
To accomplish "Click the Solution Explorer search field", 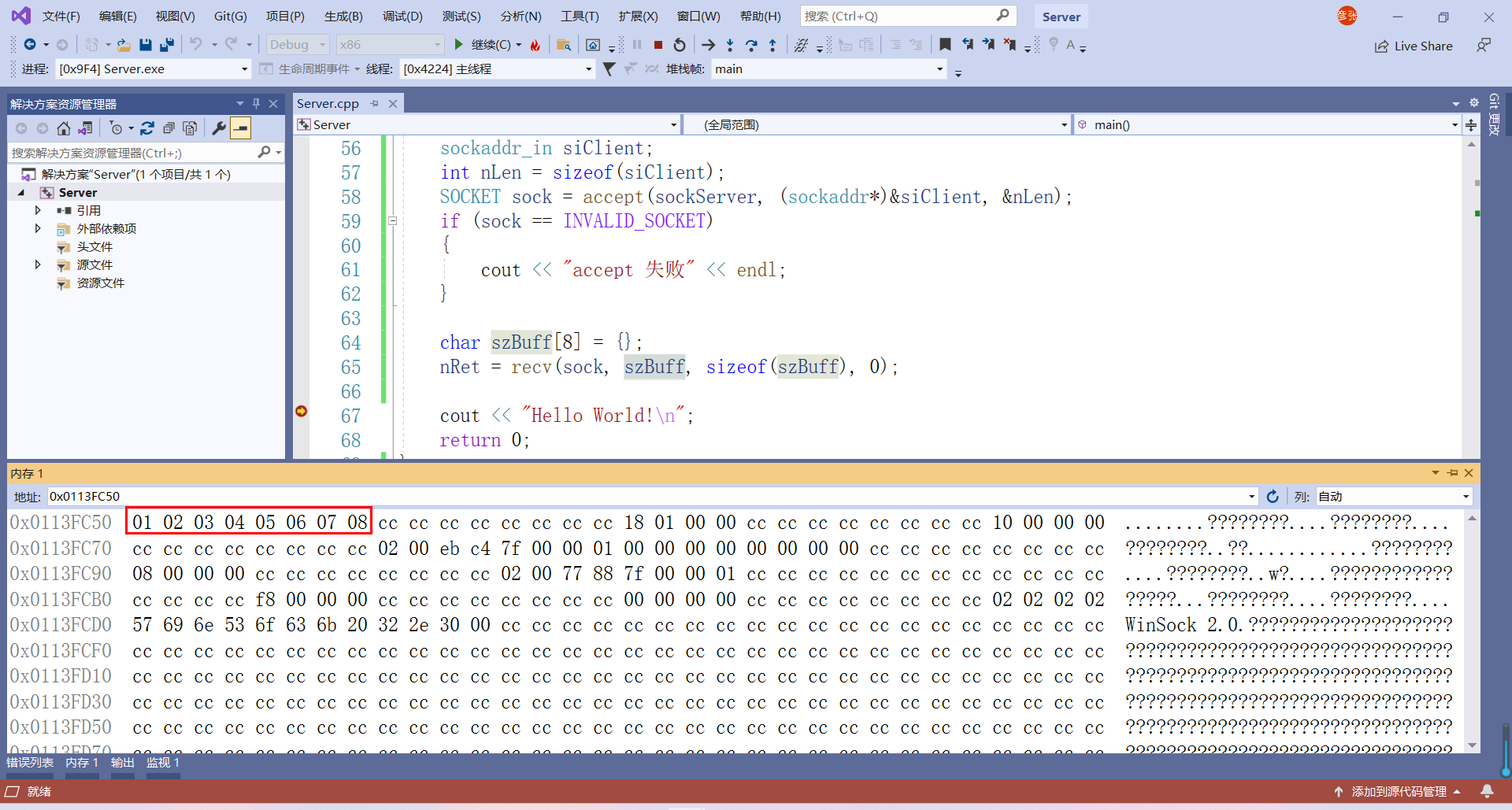I will [x=146, y=153].
